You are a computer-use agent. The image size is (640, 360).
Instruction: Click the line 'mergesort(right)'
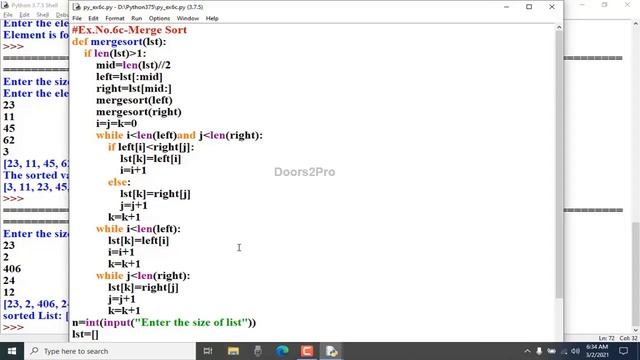coord(139,112)
